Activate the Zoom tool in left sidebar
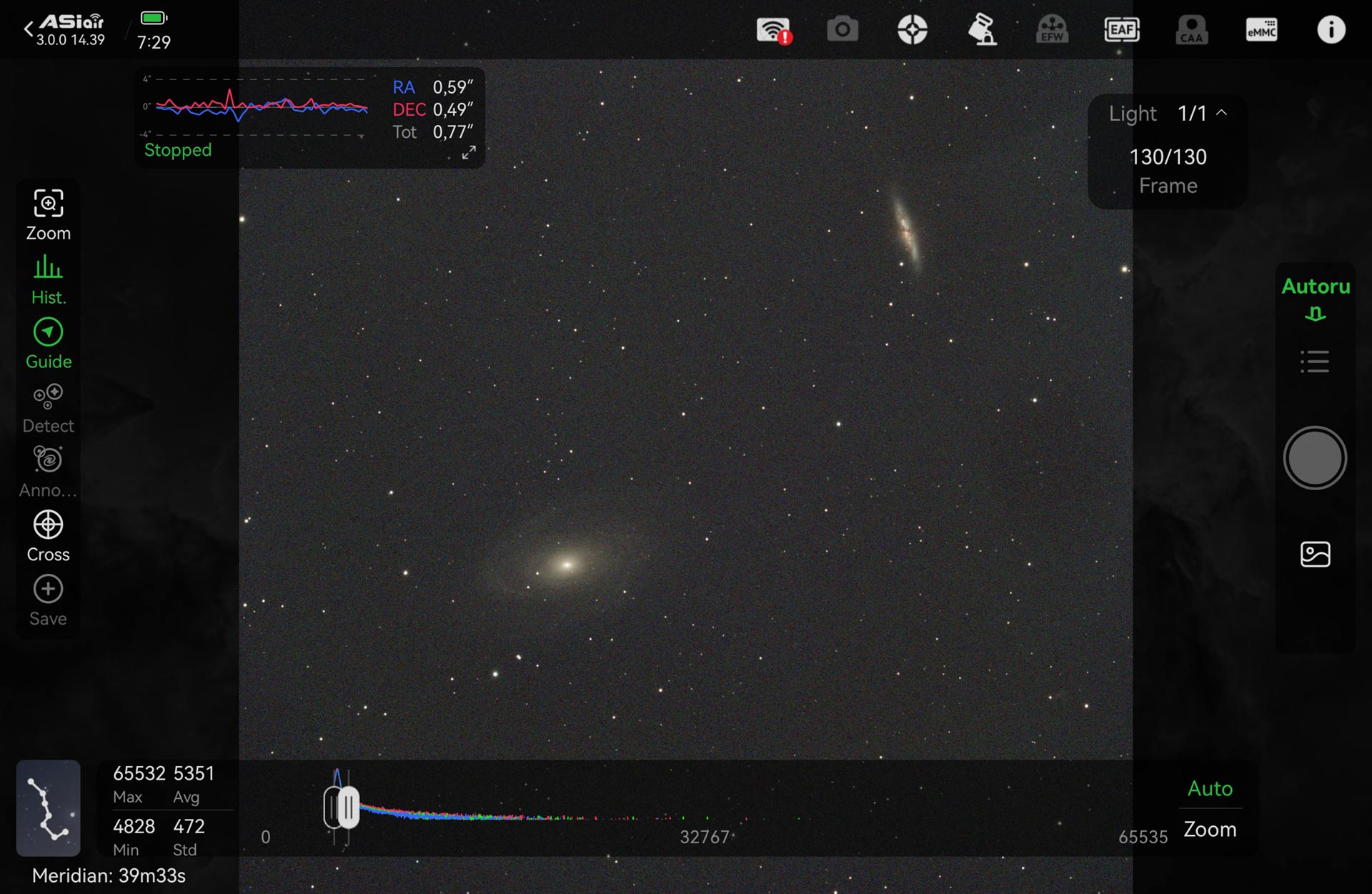Screen dimensions: 1372x894 pos(49,215)
